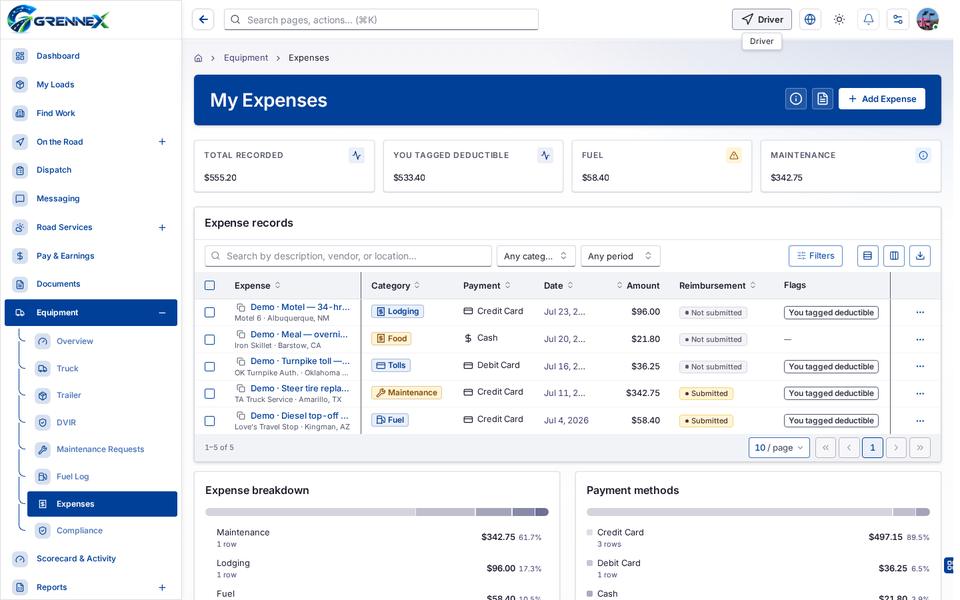Click the Driver role button

click(762, 20)
